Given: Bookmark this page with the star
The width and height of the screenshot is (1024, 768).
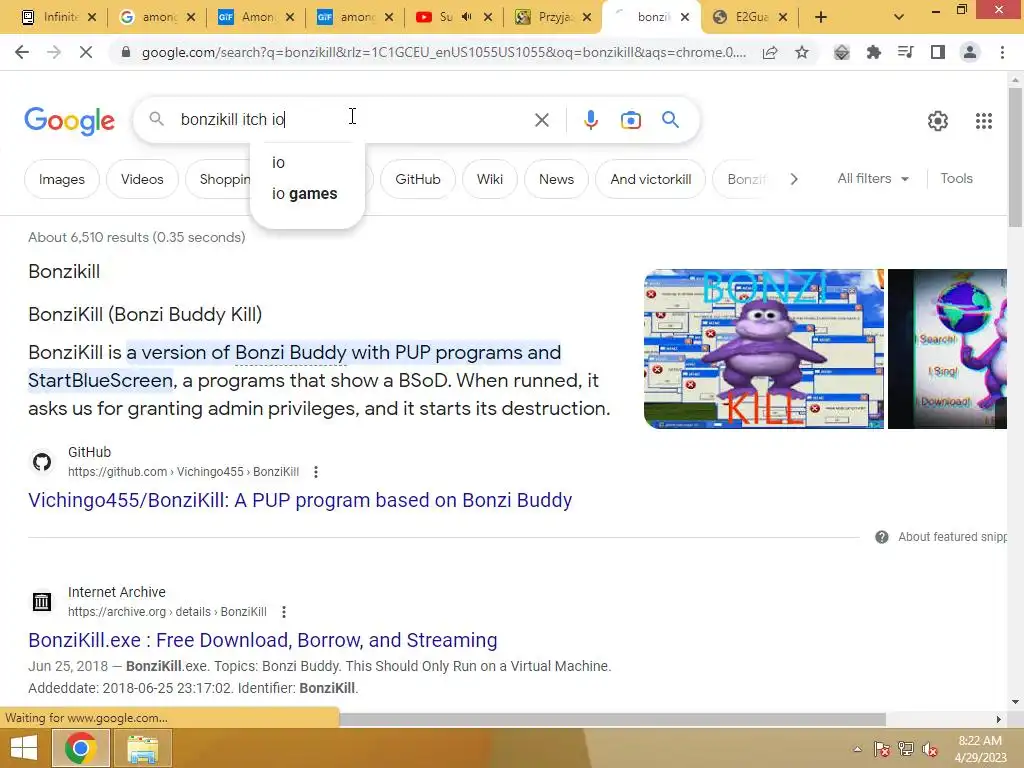Looking at the screenshot, I should pyautogui.click(x=802, y=52).
